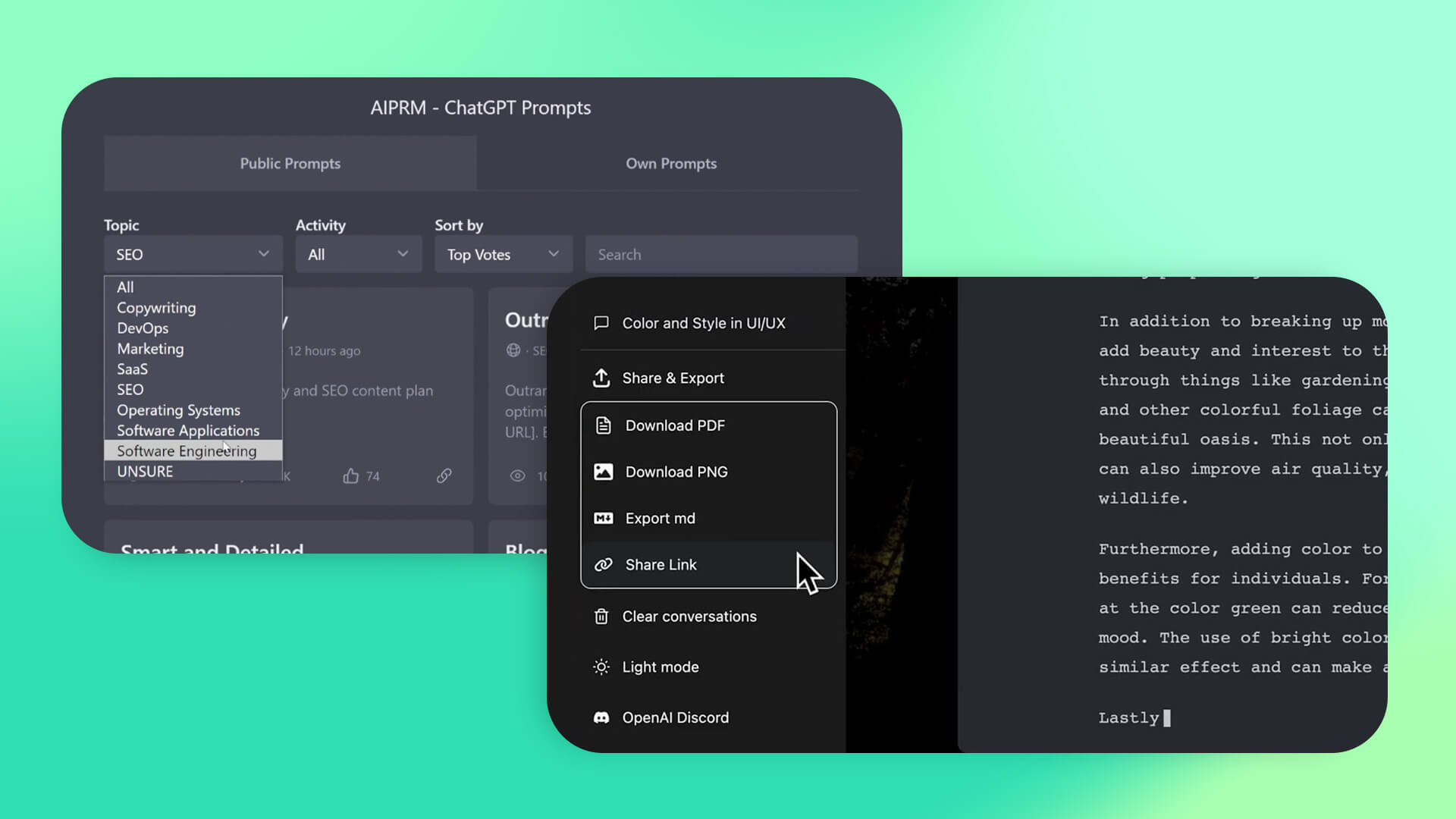Select the Export md markdown icon
Screen dimensions: 1456x819
[x=603, y=518]
